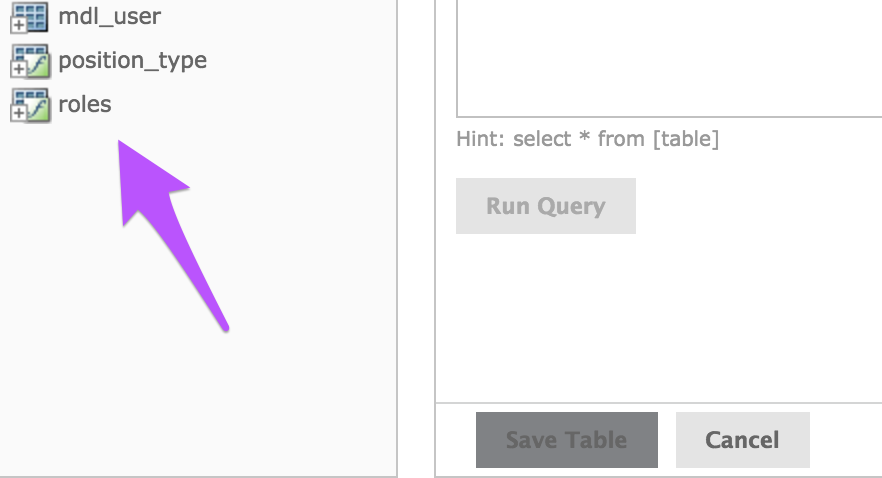Click the position_type query table icon
Viewport: 882px width, 478px height.
click(30, 61)
